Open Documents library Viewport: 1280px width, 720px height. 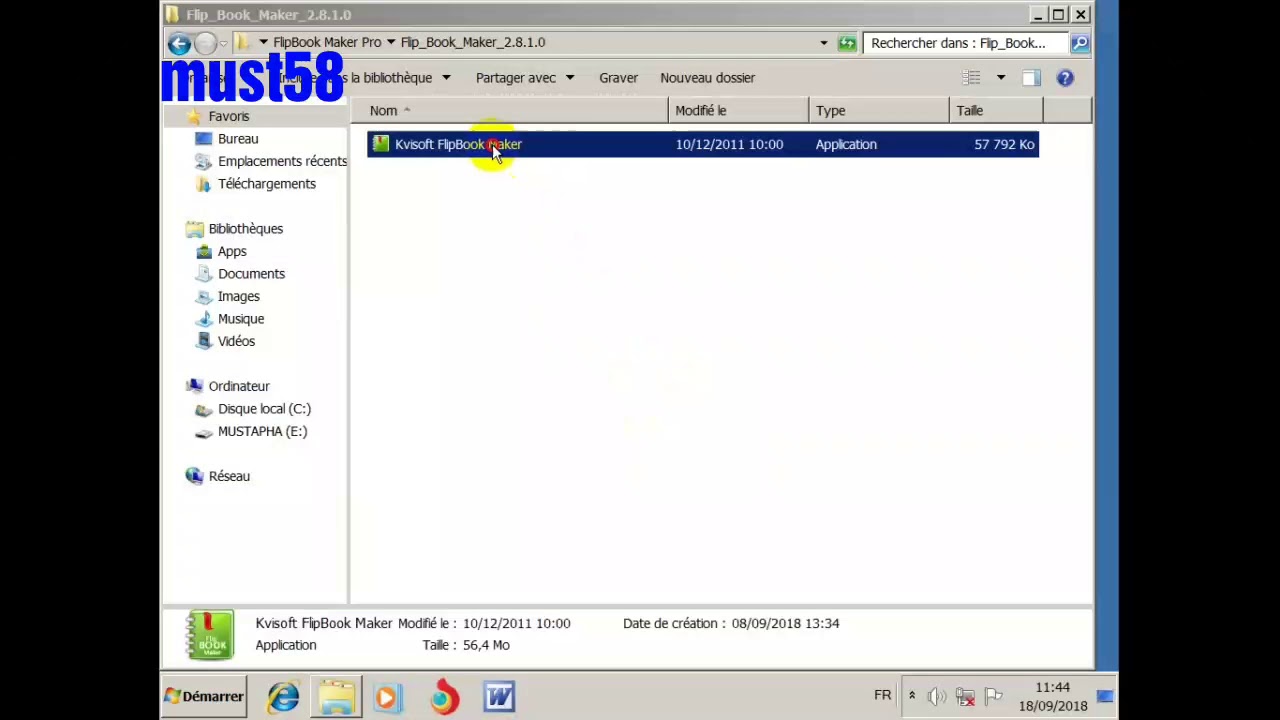[x=251, y=274]
